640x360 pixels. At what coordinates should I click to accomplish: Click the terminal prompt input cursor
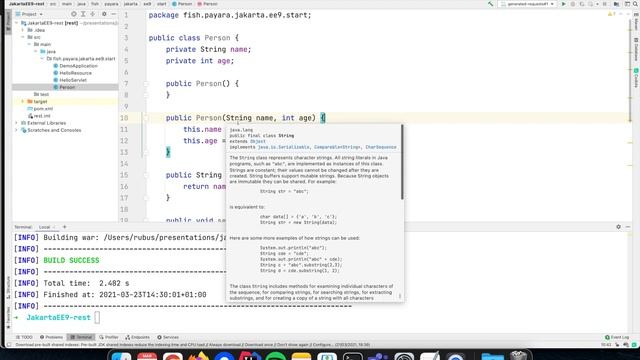click(x=97, y=317)
